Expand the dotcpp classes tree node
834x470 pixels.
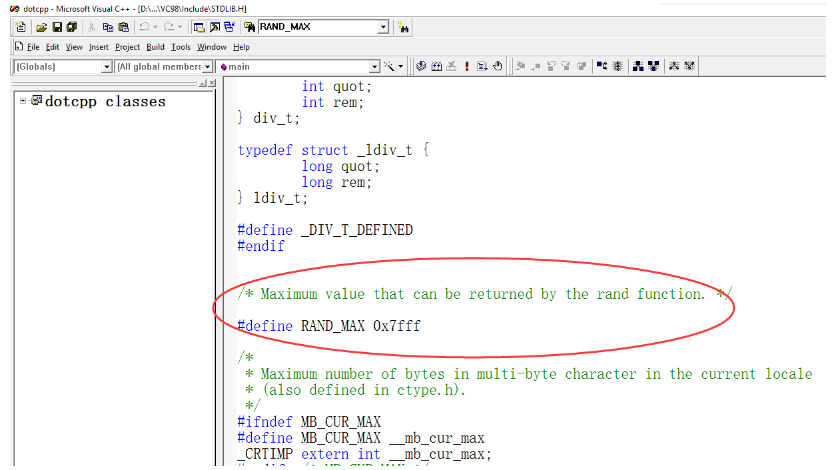click(23, 100)
